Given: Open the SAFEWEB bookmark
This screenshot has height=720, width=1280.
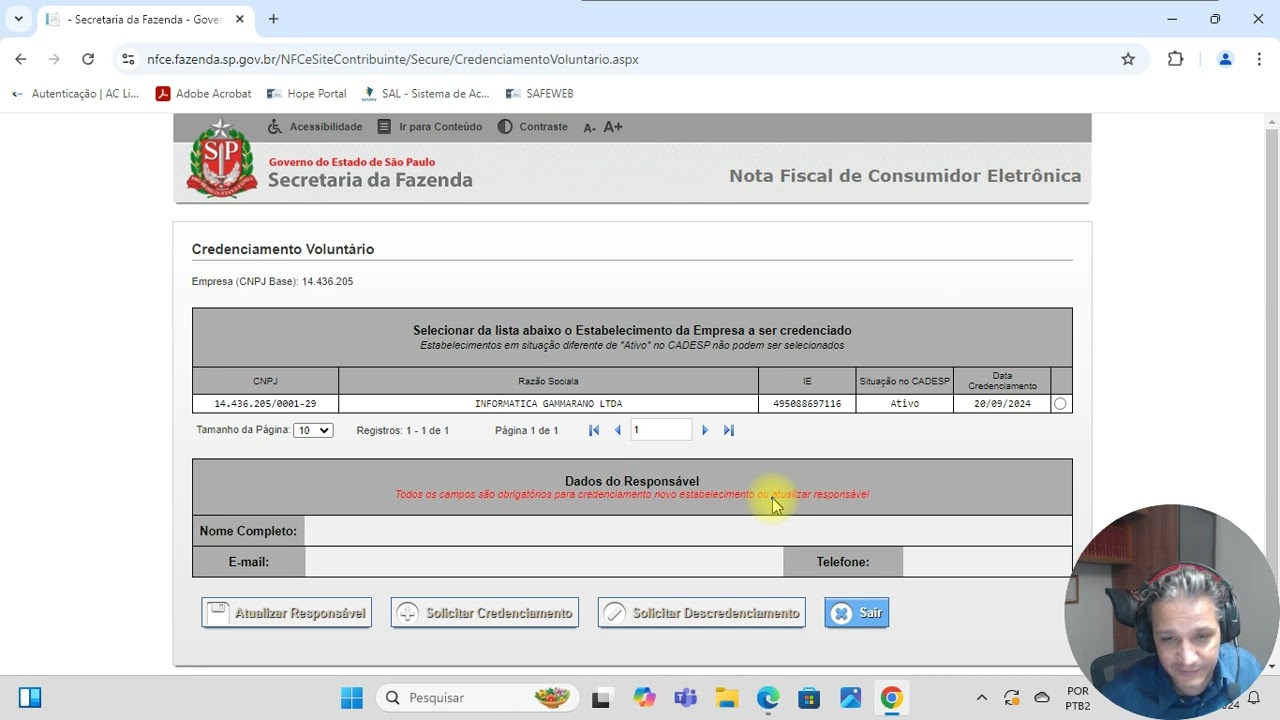Looking at the screenshot, I should tap(539, 93).
